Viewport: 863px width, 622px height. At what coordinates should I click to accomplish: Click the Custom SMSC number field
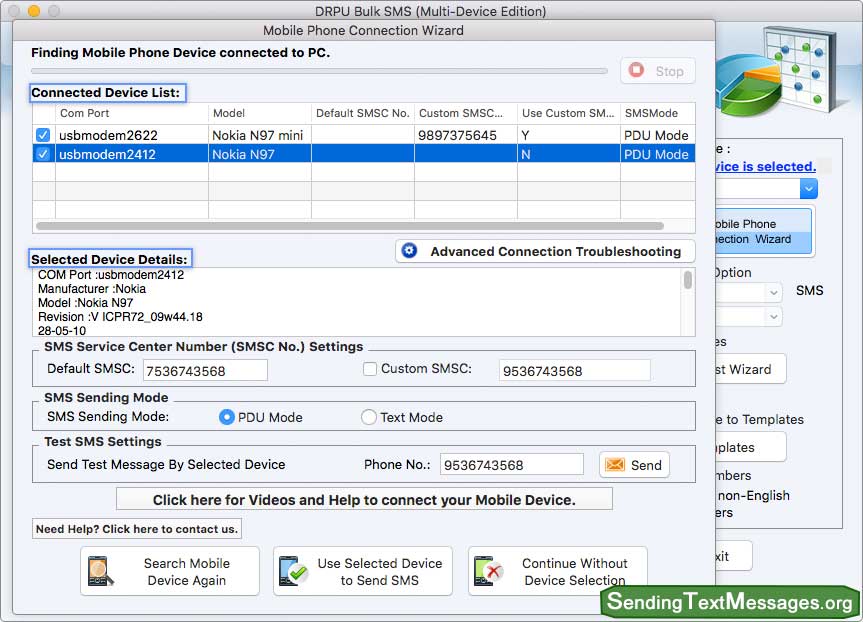pos(575,370)
